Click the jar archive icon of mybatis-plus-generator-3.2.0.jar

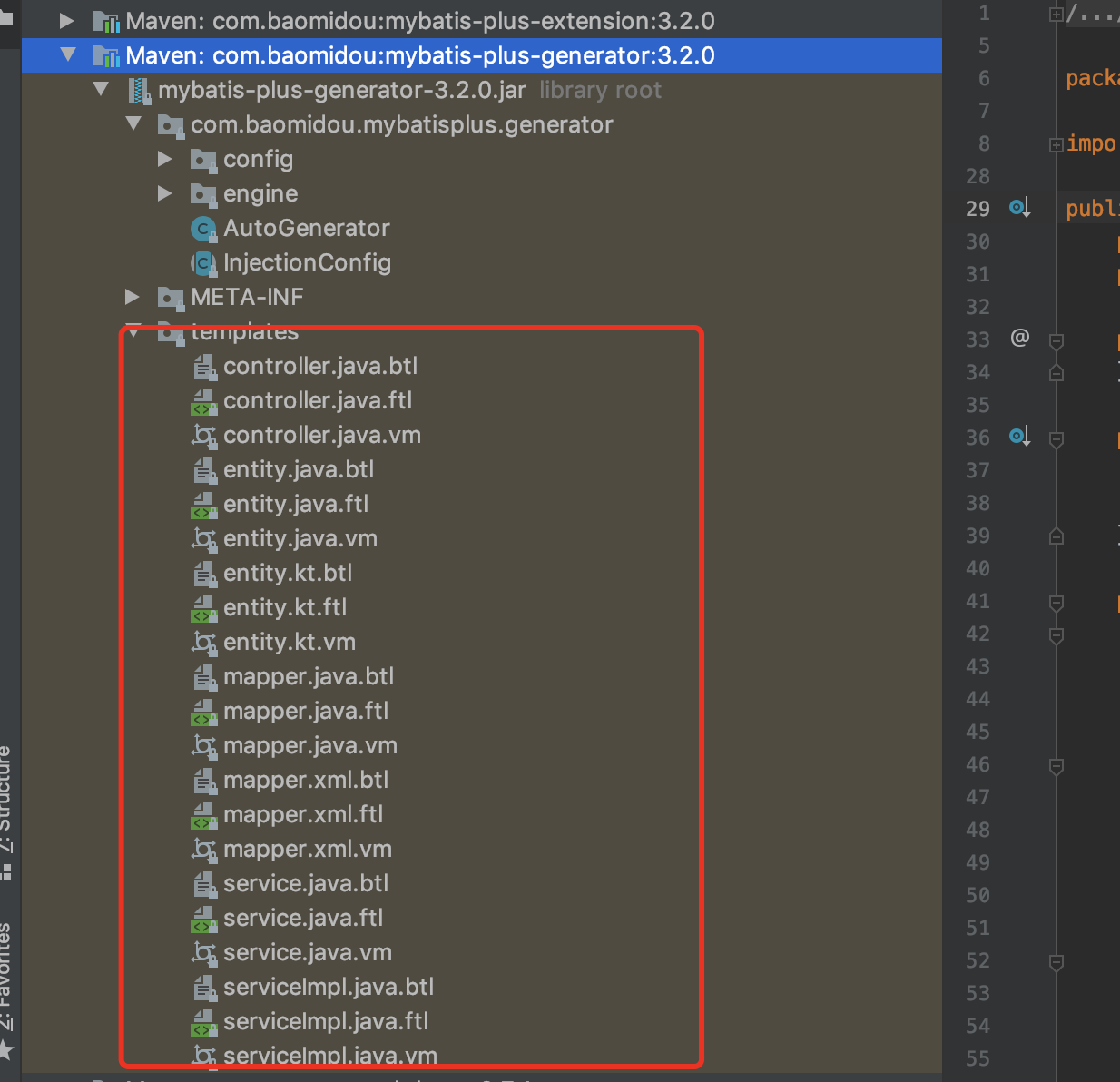139,90
